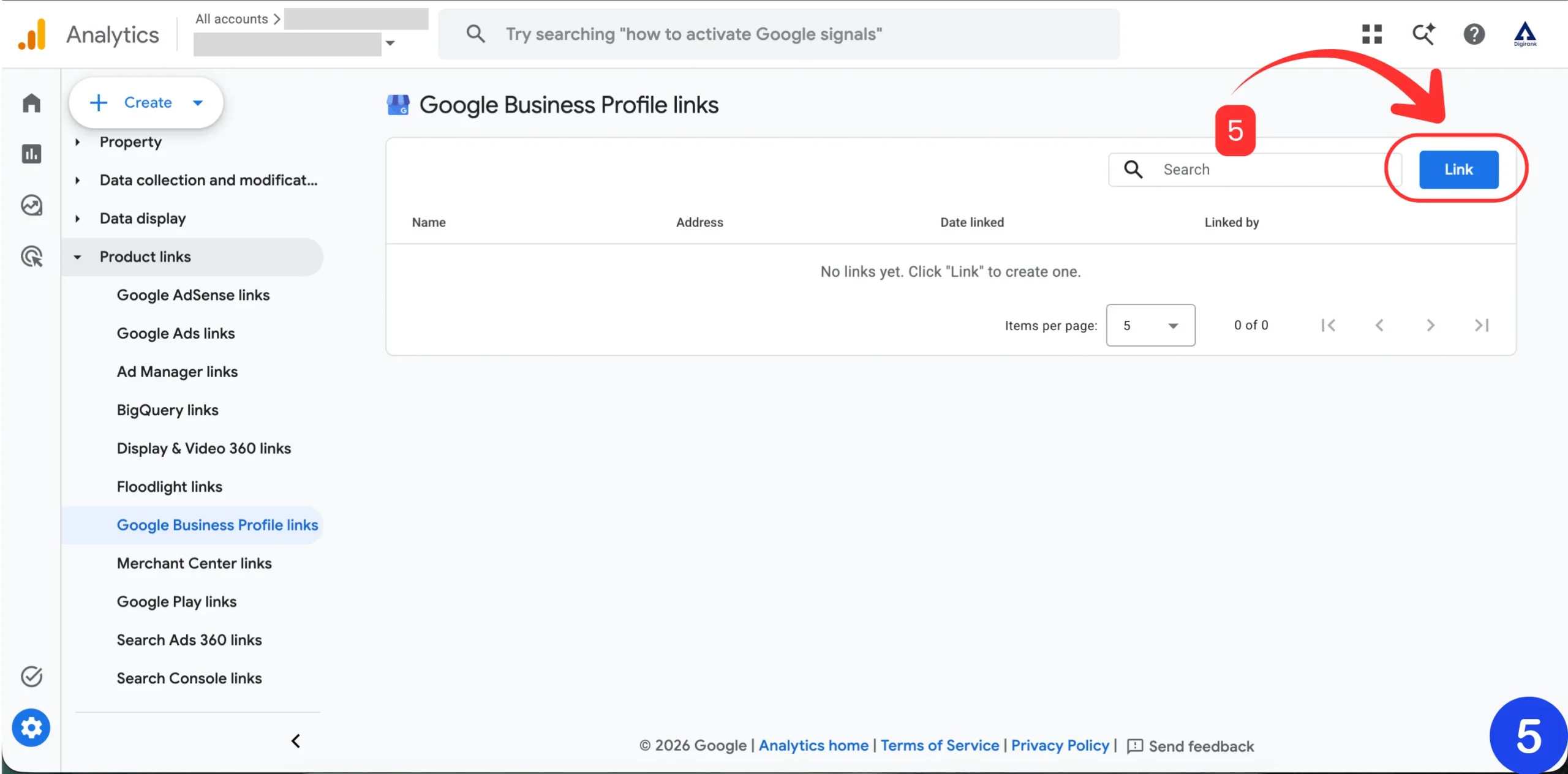Viewport: 1568px width, 774px height.
Task: Click the top search magnifier icon
Action: click(x=475, y=34)
